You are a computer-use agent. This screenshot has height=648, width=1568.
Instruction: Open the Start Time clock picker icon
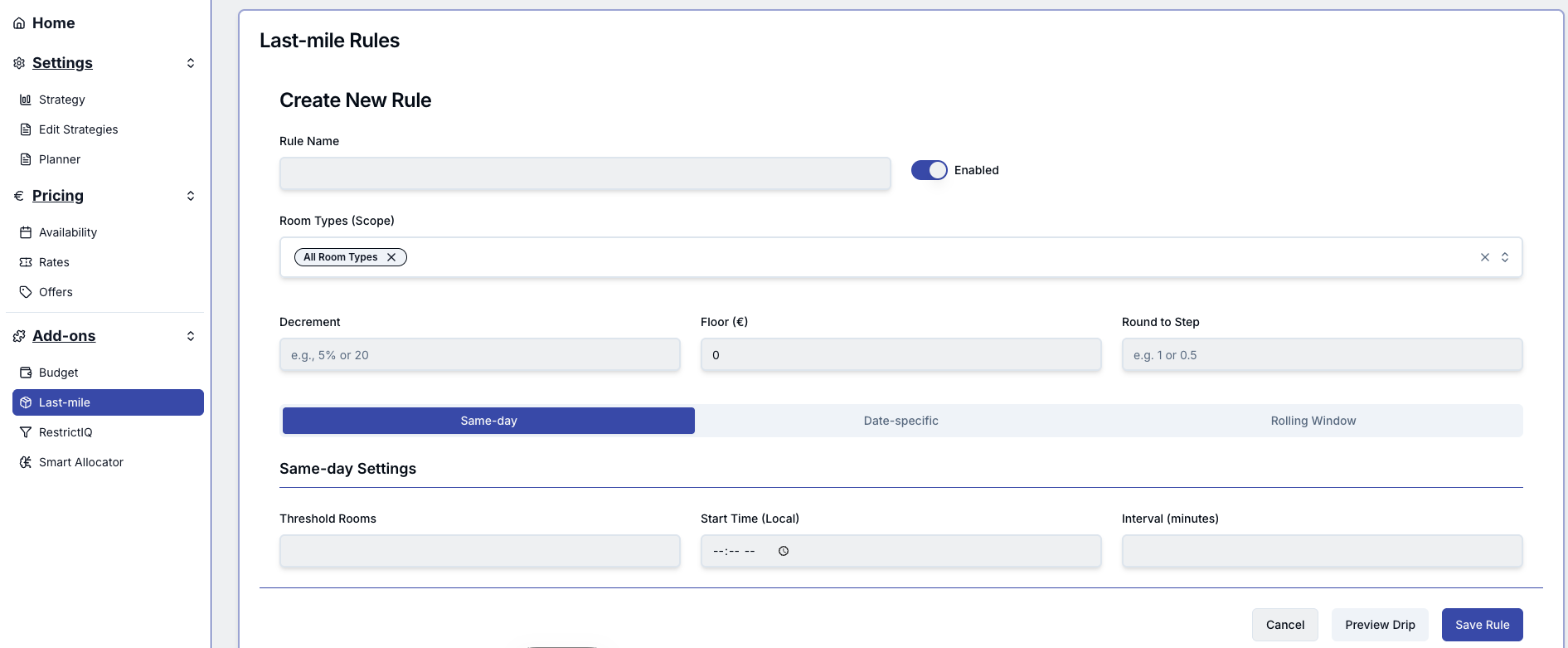[x=784, y=551]
